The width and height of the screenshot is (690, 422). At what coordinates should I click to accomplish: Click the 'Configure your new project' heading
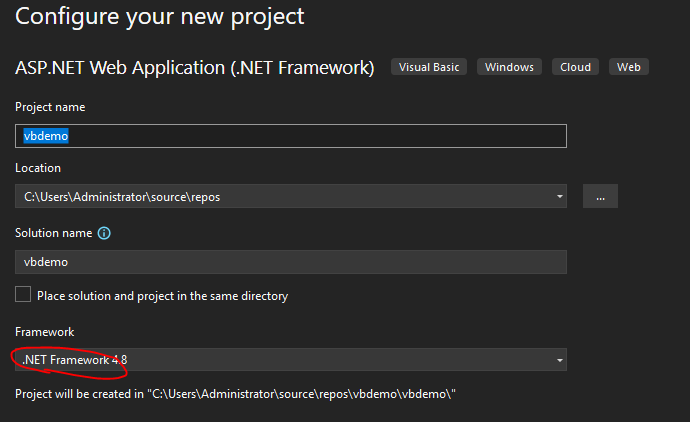click(159, 17)
